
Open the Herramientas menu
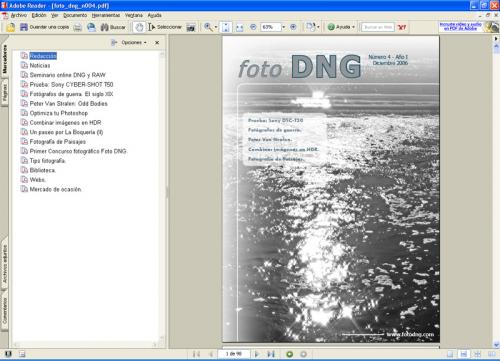(x=106, y=15)
